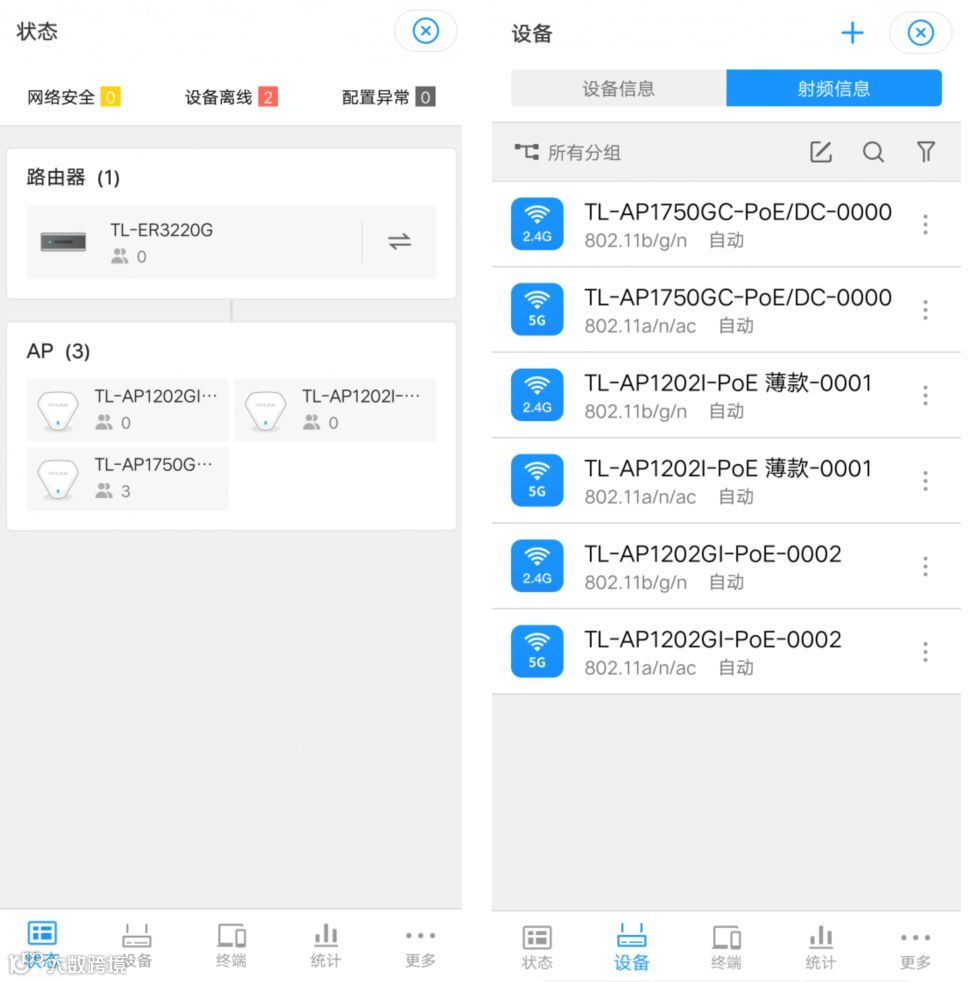Tap the swap arrows beside TL-ER3220G
The height and width of the screenshot is (982, 968).
[x=399, y=241]
